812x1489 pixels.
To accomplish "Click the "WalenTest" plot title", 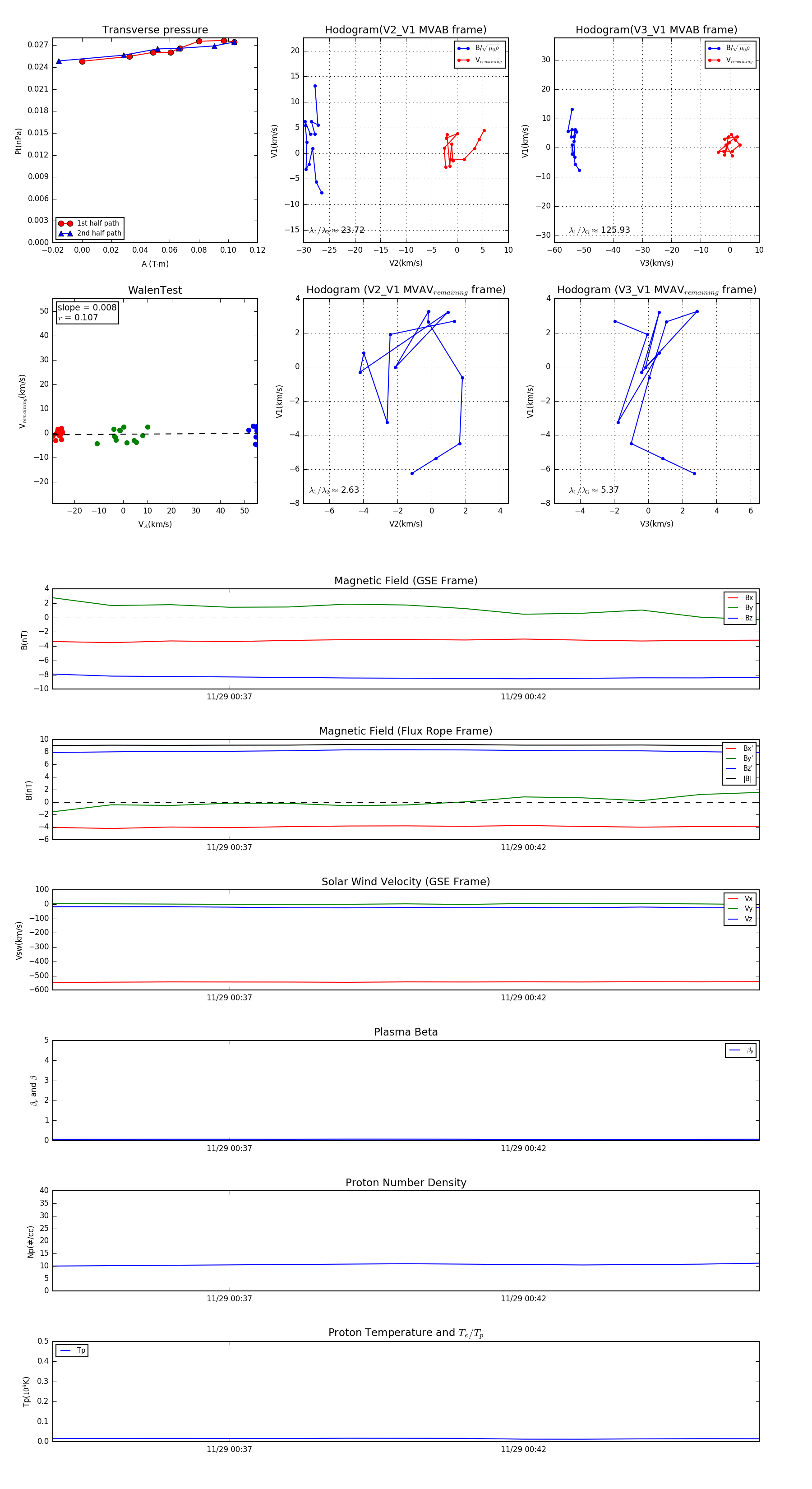I will [155, 290].
